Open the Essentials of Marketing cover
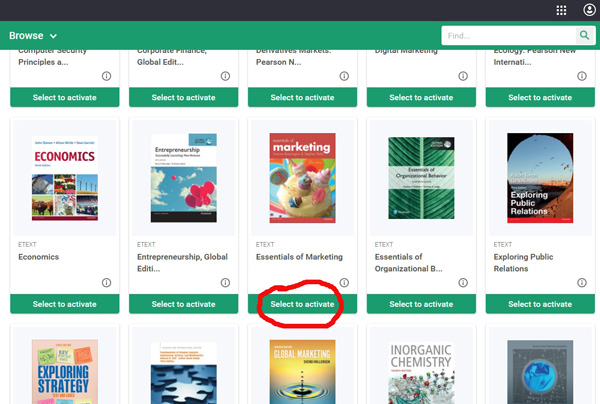 coord(302,178)
